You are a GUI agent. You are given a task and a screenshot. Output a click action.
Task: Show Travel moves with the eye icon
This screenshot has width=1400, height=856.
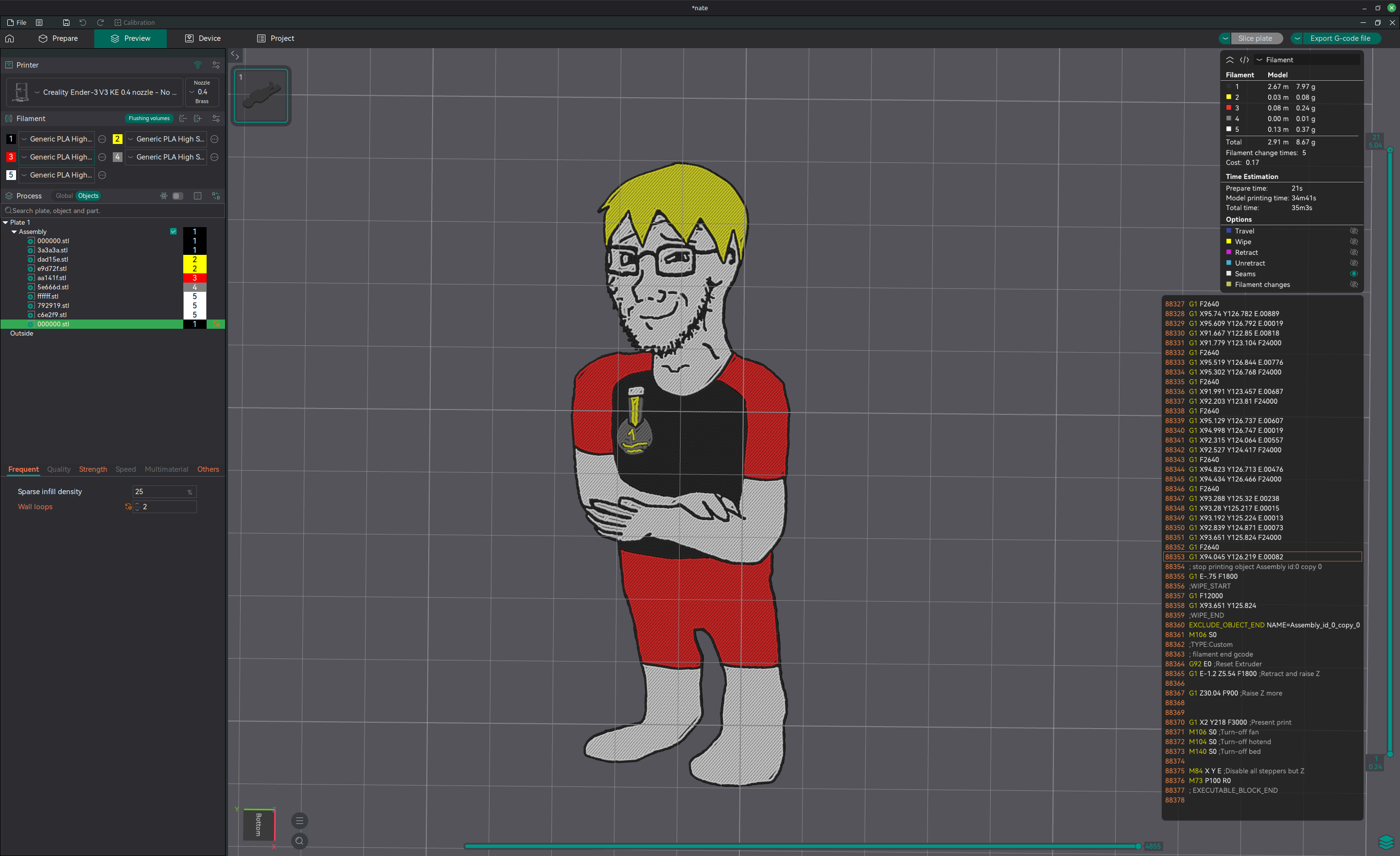point(1353,231)
